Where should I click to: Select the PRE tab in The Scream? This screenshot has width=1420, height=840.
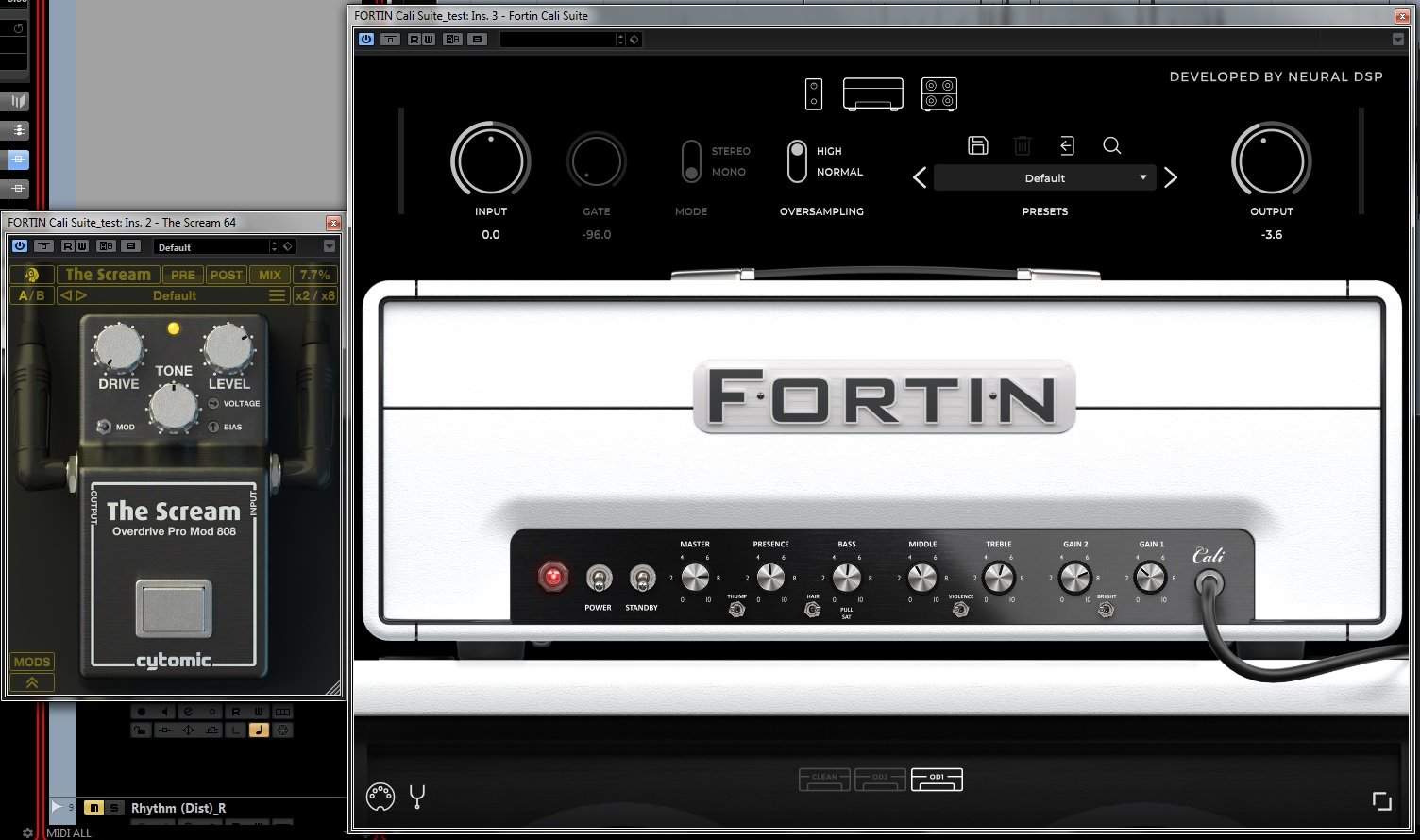[x=182, y=275]
